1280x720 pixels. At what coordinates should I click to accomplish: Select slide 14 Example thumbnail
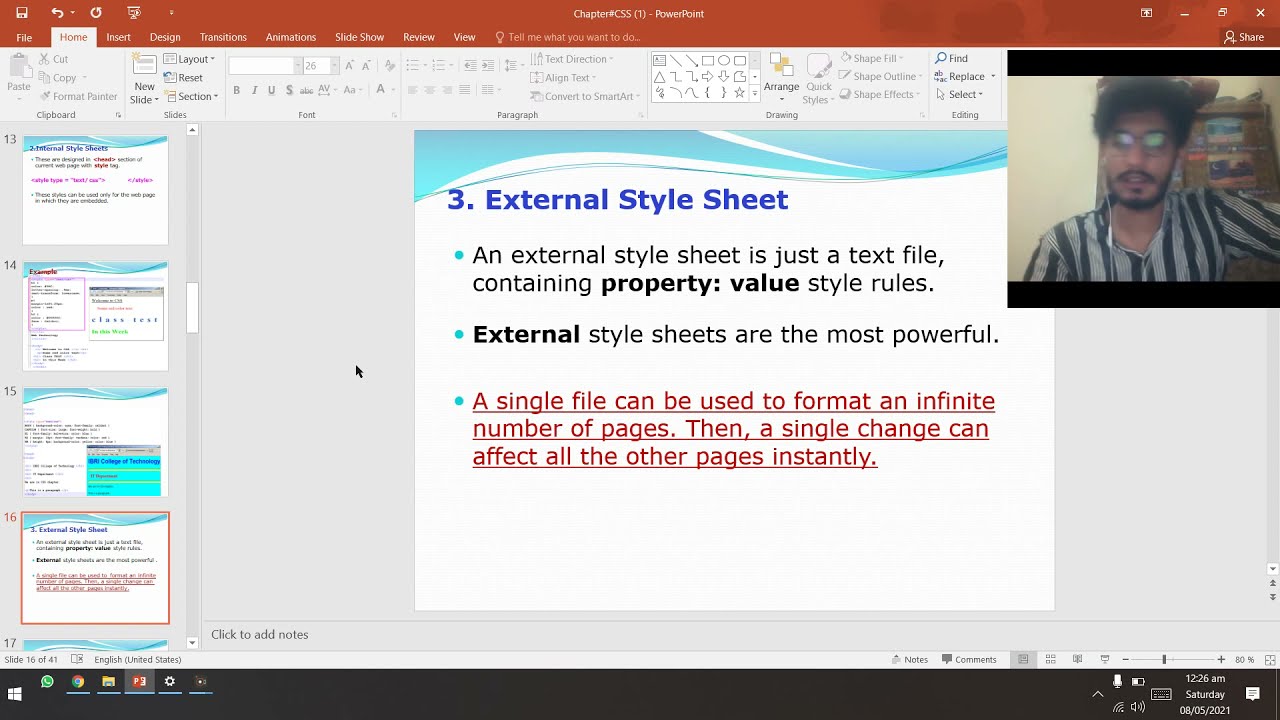(x=95, y=315)
